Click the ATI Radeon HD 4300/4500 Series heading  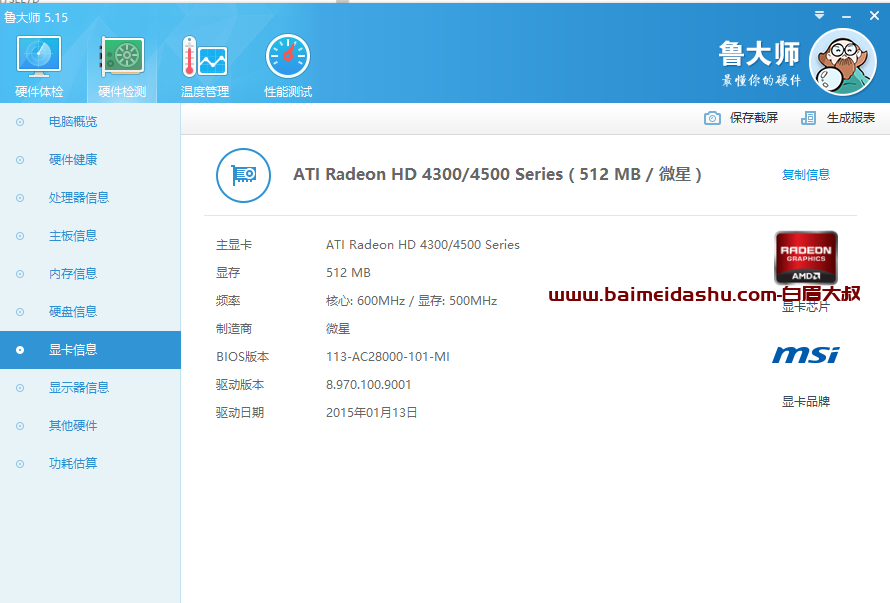pos(497,174)
